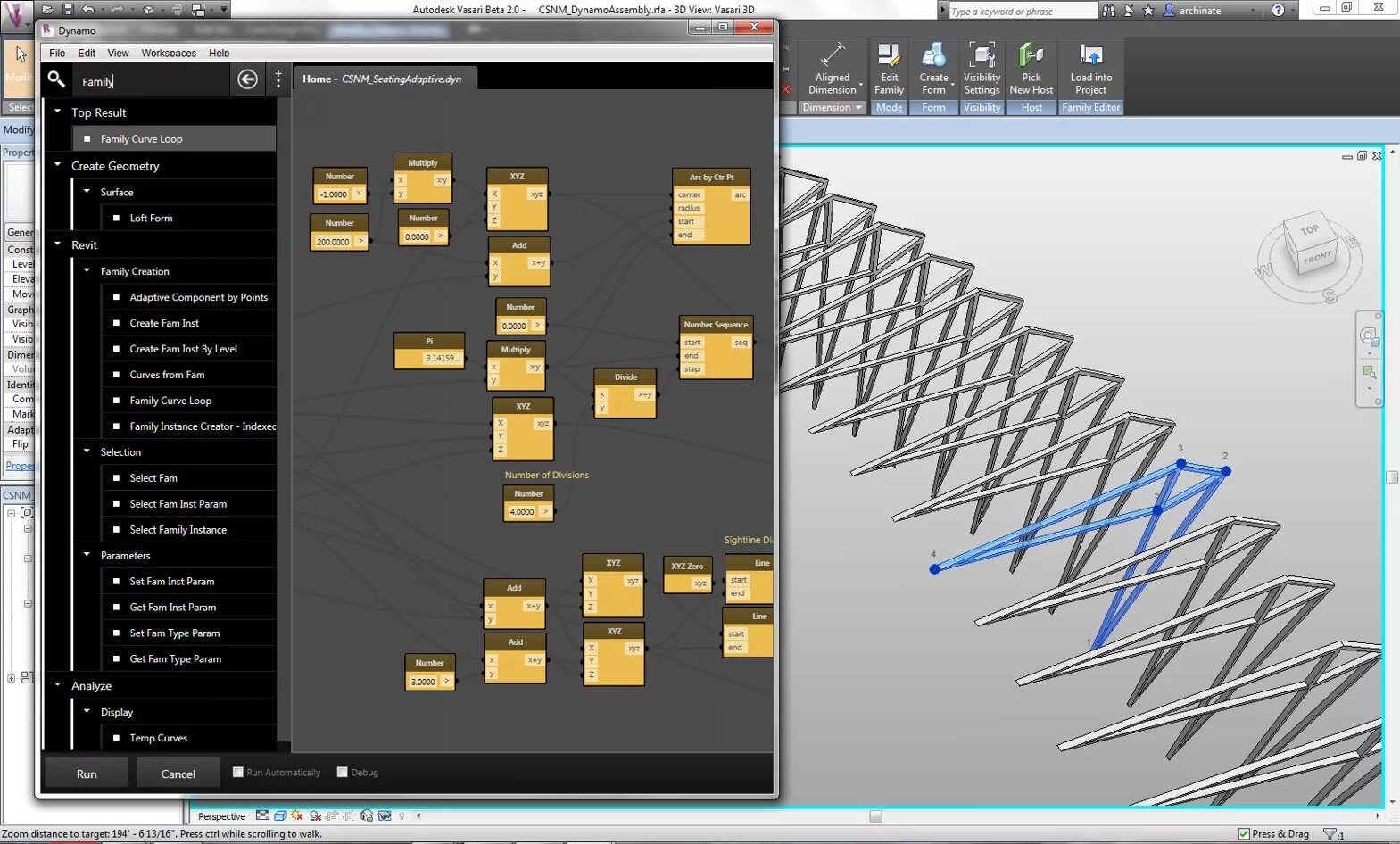1400x844 pixels.
Task: Open the Dimension panel dropdown
Action: click(x=832, y=107)
